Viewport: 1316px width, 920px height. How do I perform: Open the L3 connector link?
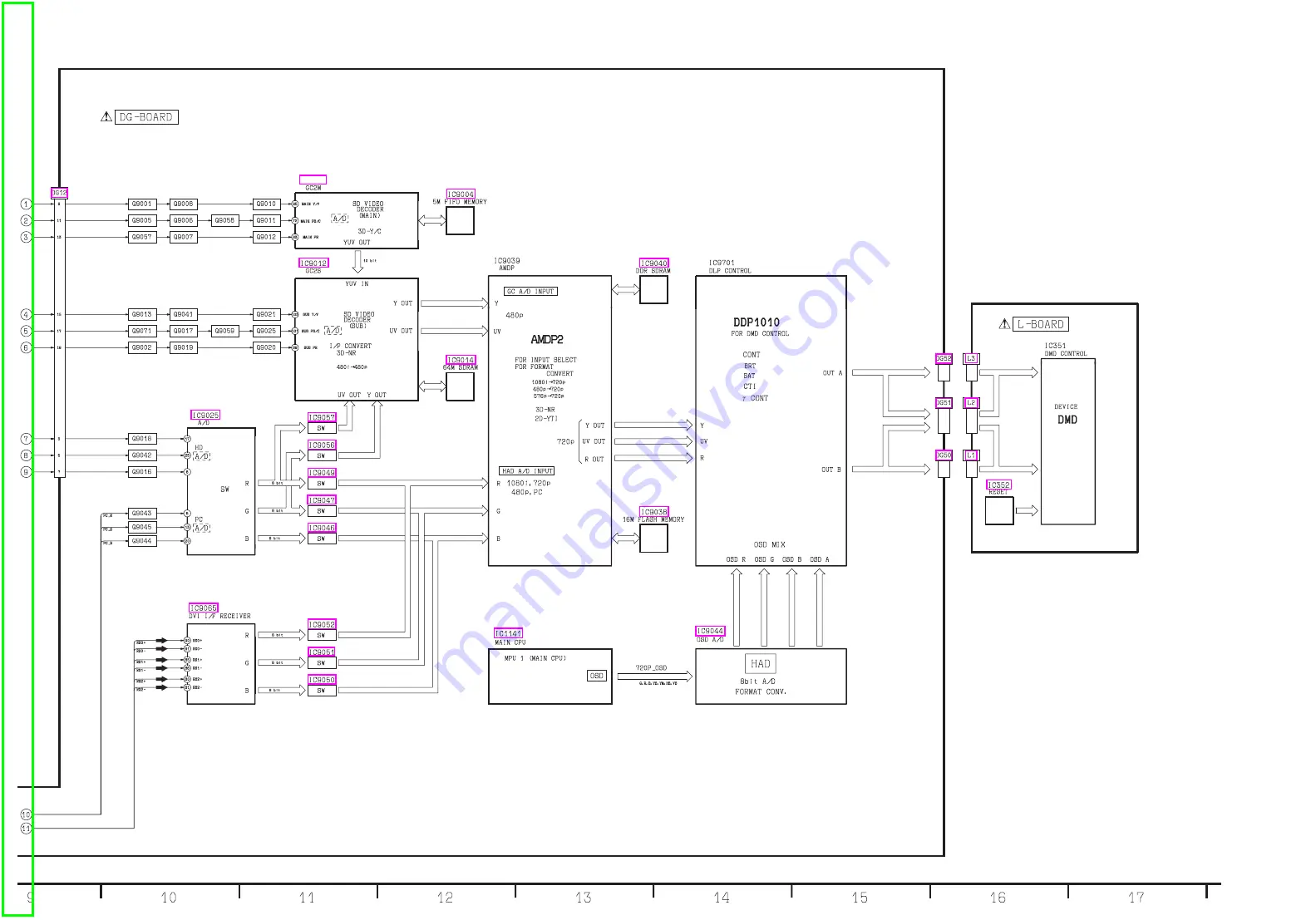(971, 359)
